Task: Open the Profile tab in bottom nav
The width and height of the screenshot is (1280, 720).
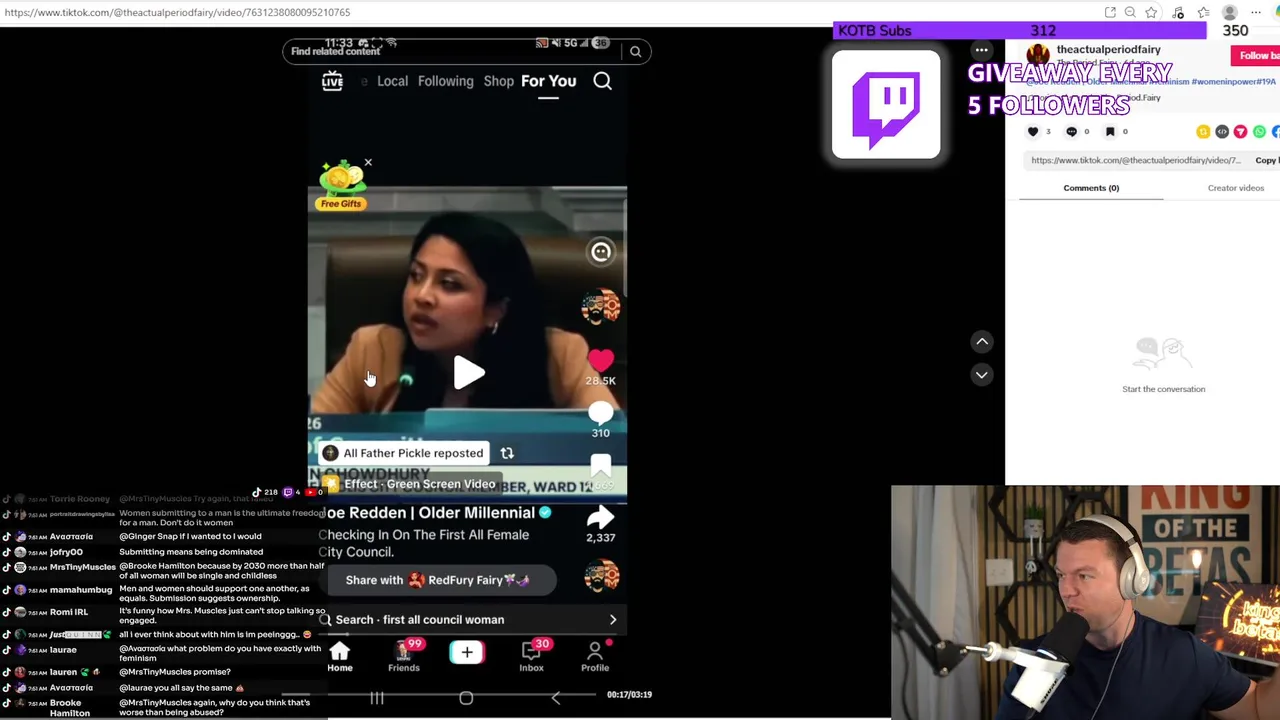Action: [595, 657]
